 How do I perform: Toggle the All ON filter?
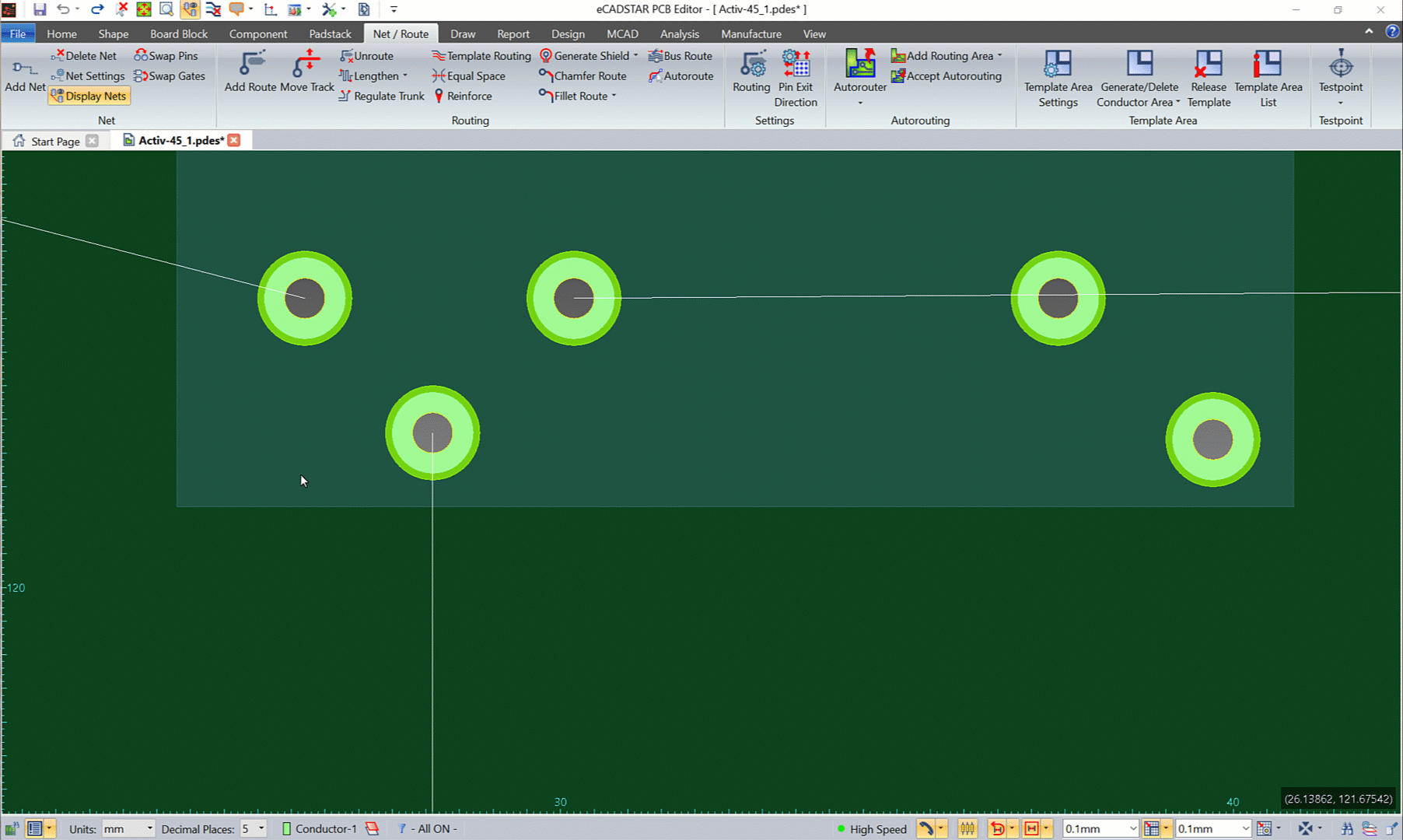tap(429, 829)
